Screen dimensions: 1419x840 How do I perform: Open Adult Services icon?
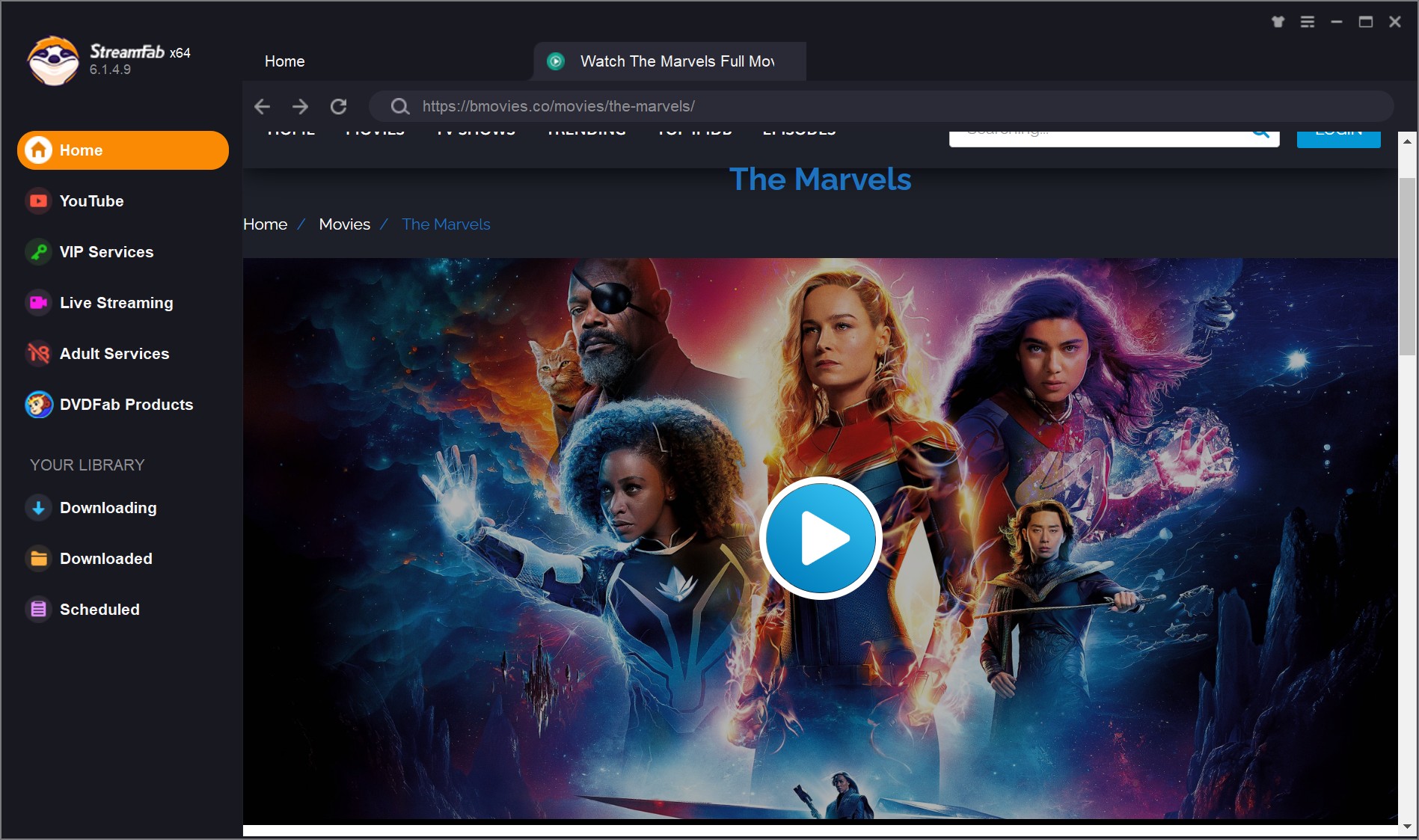(x=38, y=354)
